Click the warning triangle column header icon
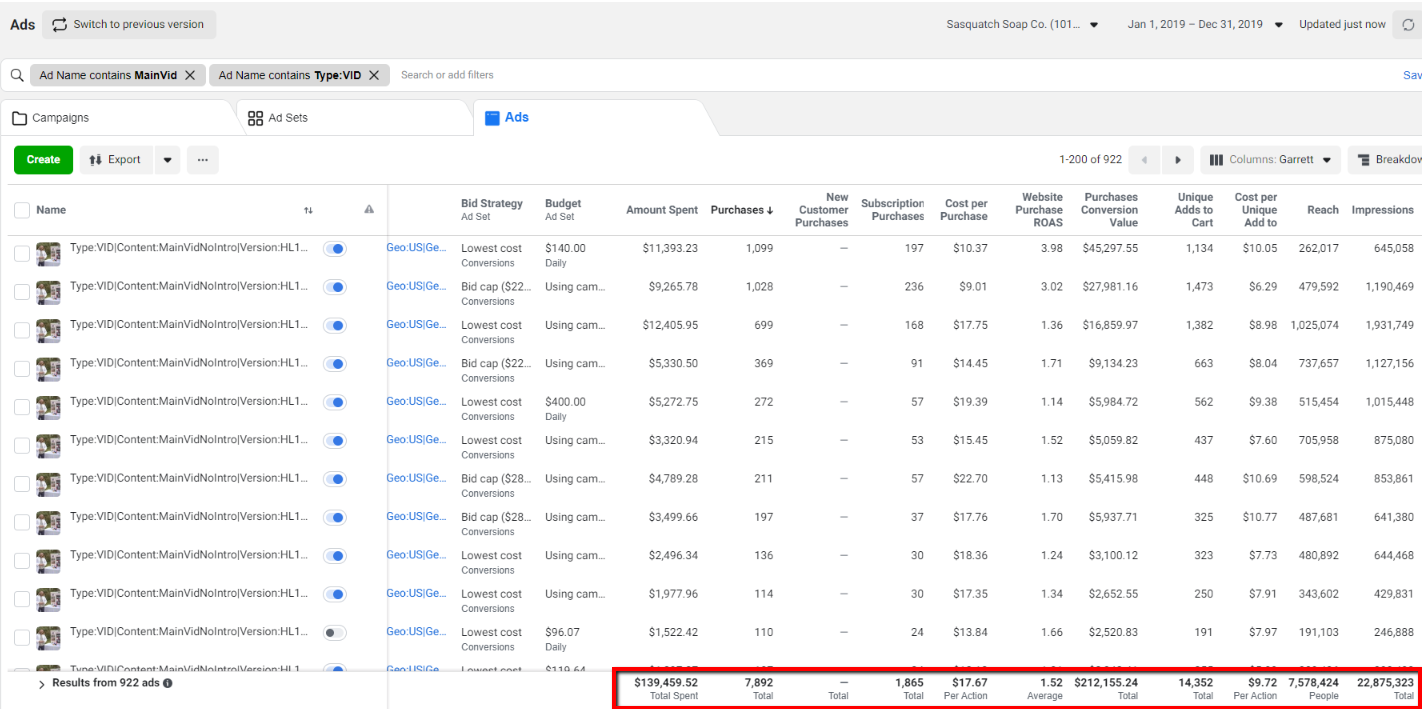Screen dimensions: 1422x709 pos(369,210)
